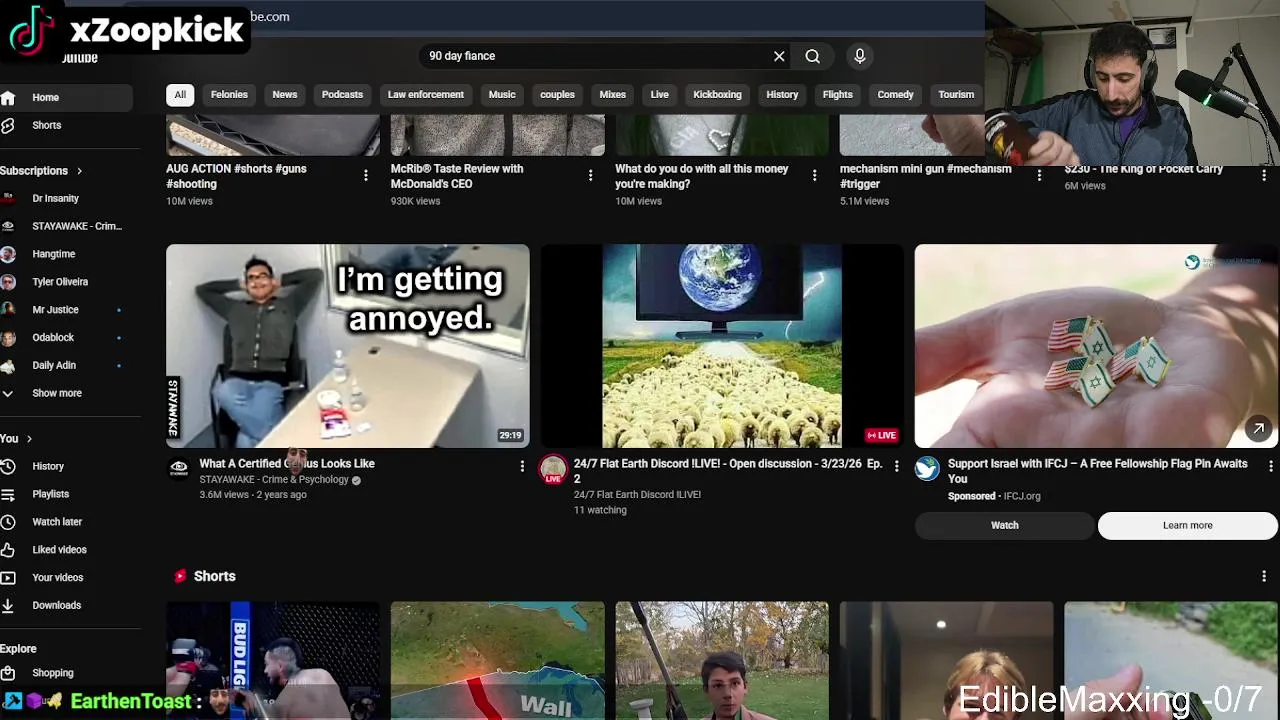Open Watch later clock icon
Viewport: 1280px width, 720px height.
[8, 522]
